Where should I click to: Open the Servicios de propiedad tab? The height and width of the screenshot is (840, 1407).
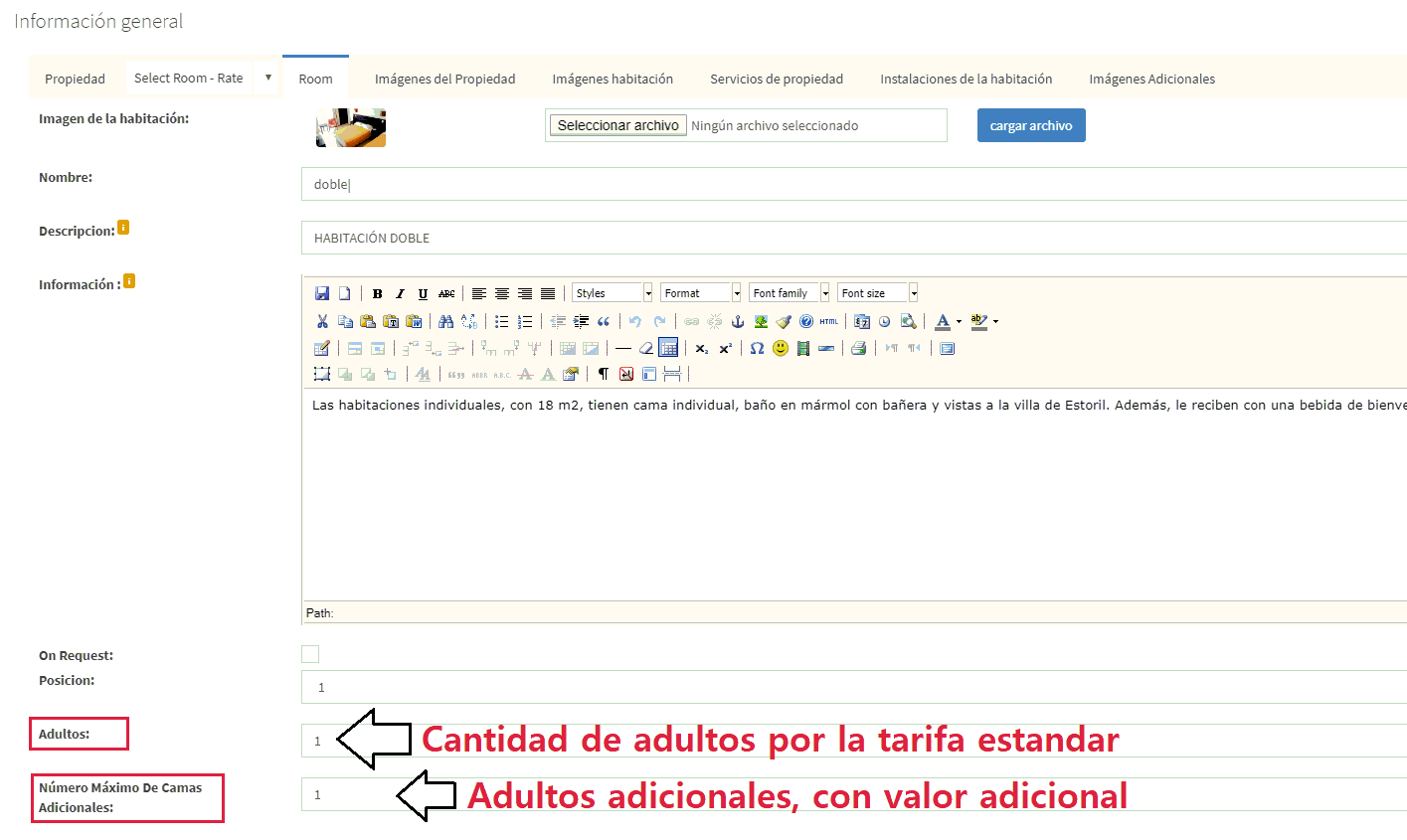point(776,78)
